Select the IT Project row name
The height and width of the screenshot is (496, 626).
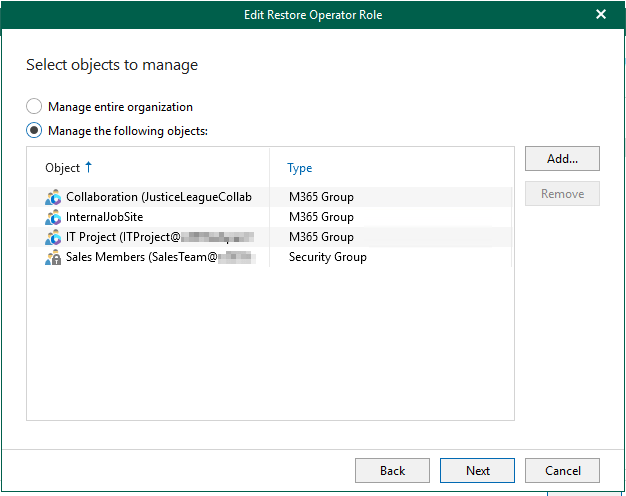[90, 237]
